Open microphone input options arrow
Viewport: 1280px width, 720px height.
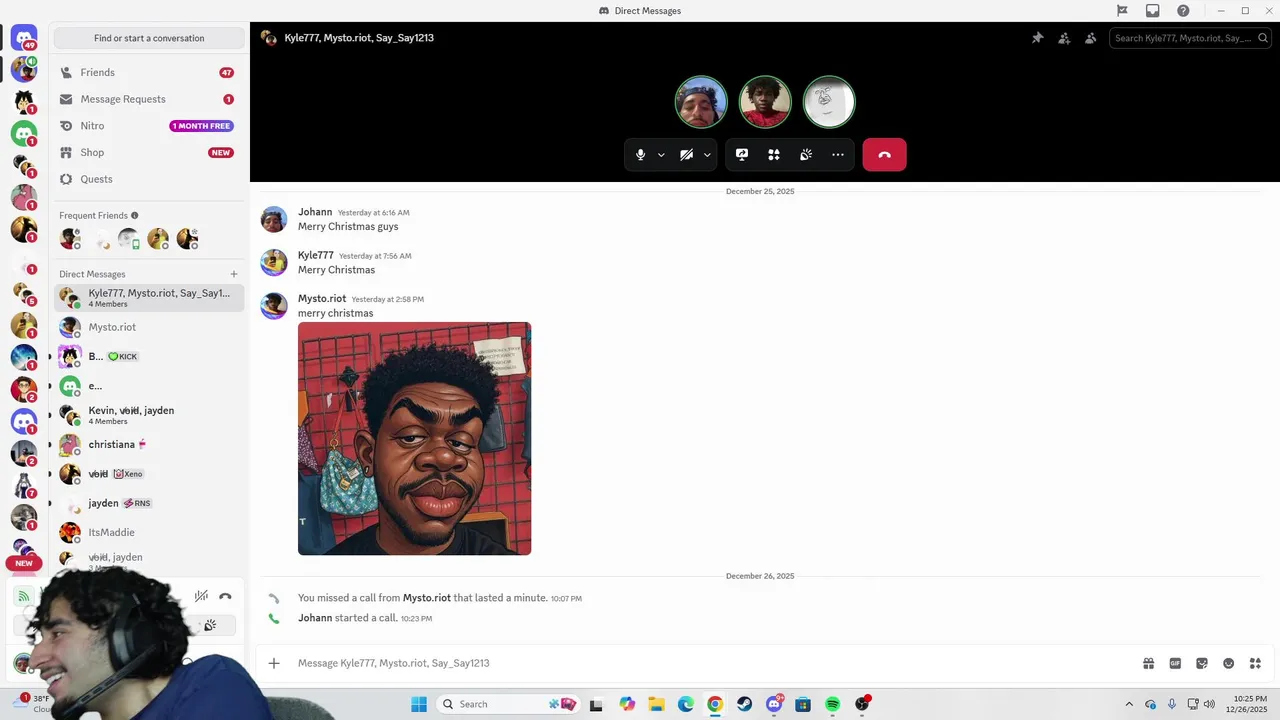pyautogui.click(x=661, y=155)
